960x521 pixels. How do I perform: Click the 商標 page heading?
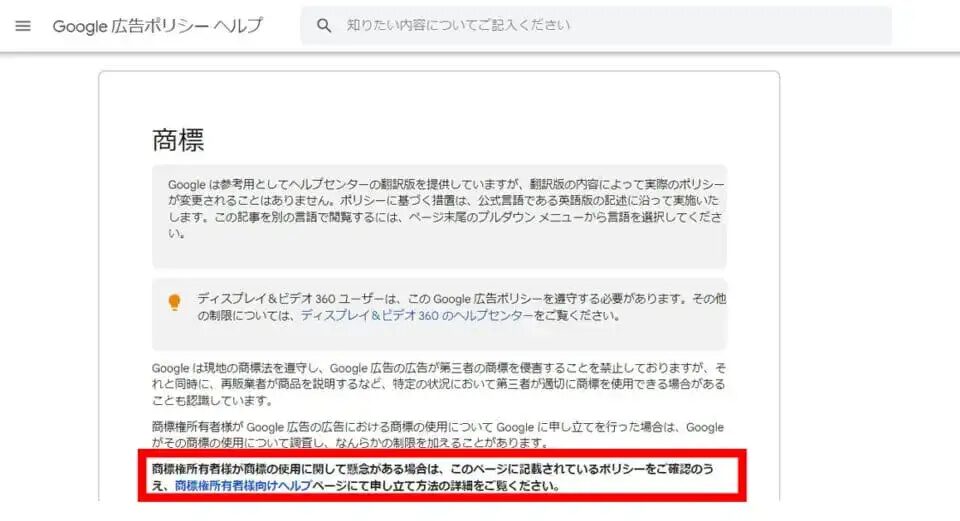(x=178, y=140)
